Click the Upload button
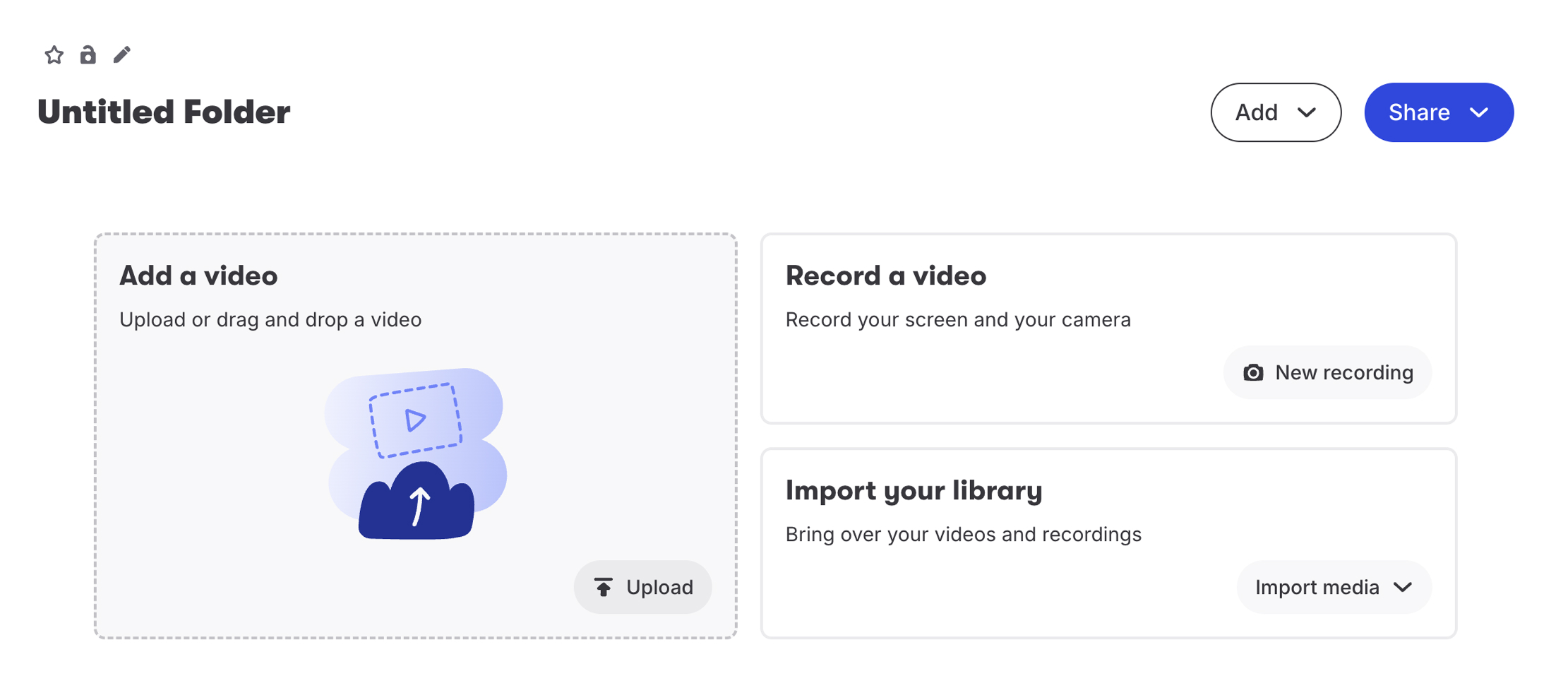The image size is (1568, 700). [642, 587]
